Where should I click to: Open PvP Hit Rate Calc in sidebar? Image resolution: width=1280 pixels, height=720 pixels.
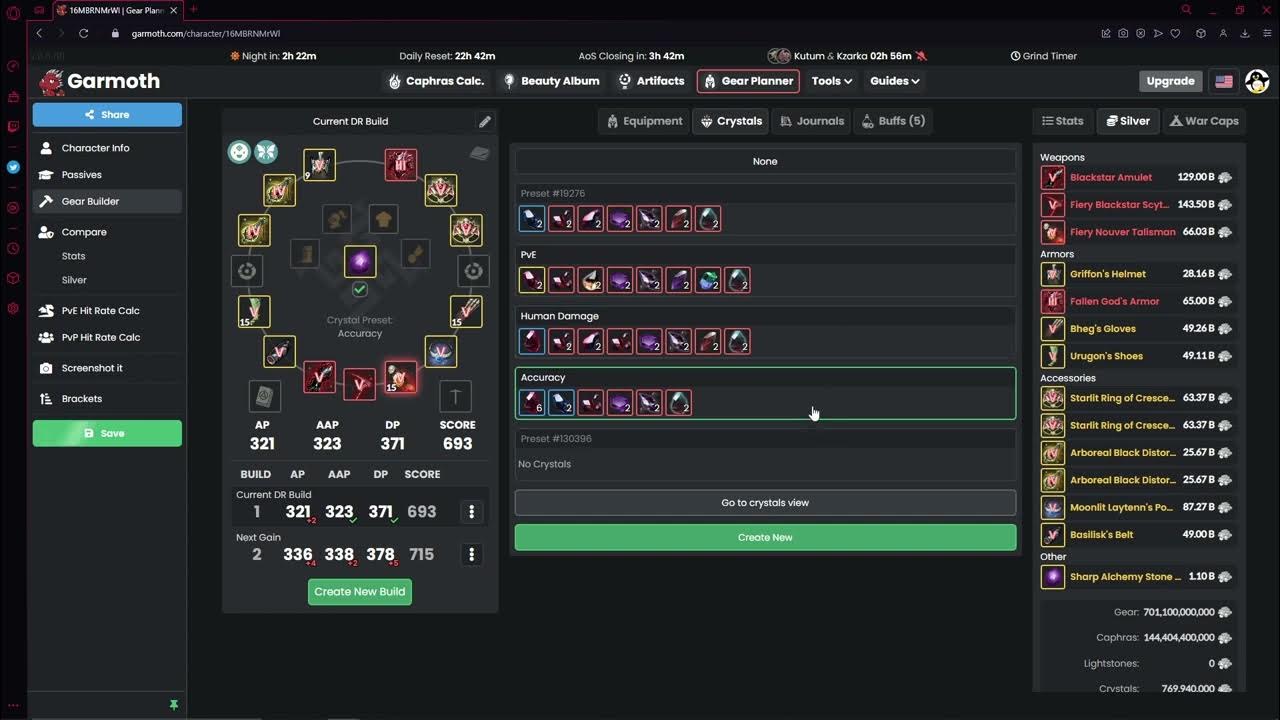[107, 338]
